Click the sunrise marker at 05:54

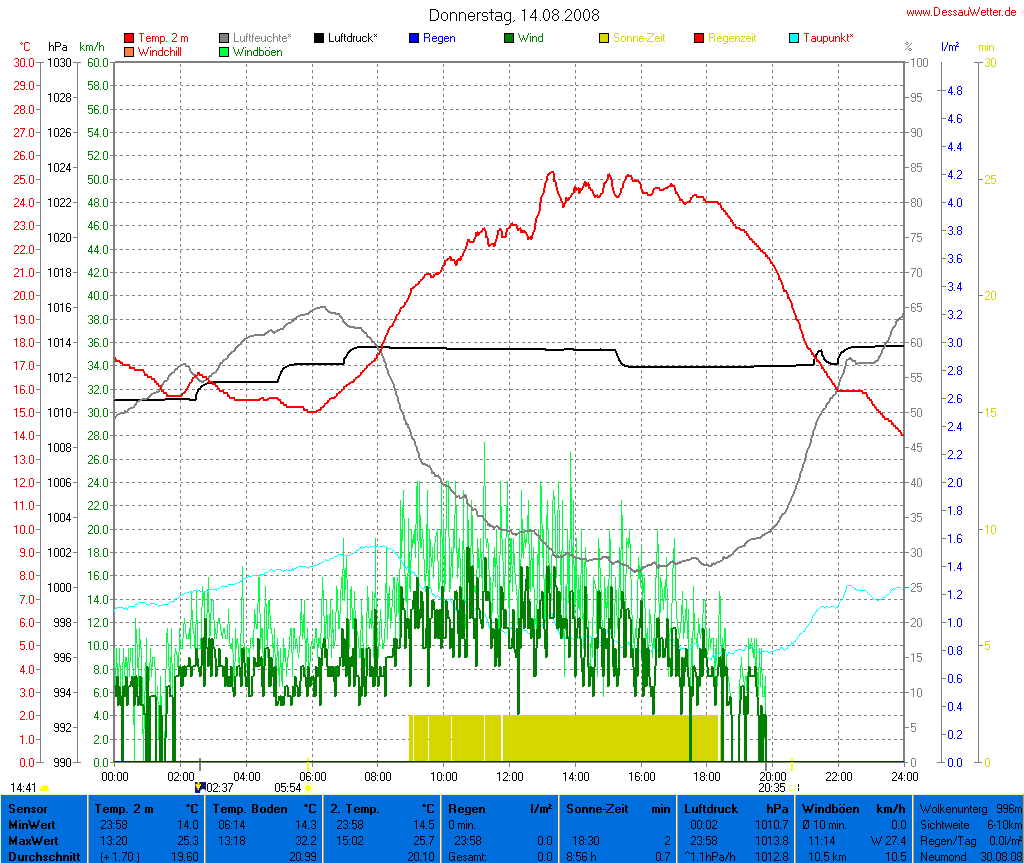(x=308, y=788)
